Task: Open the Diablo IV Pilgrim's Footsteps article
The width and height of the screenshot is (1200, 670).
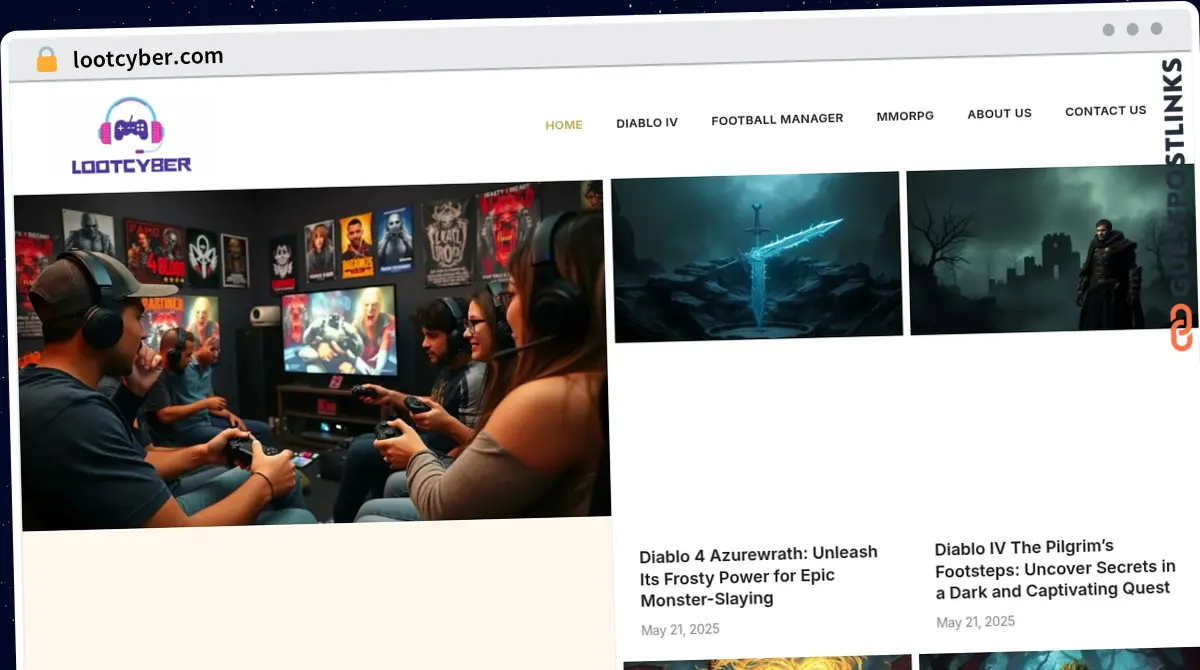Action: [1055, 568]
